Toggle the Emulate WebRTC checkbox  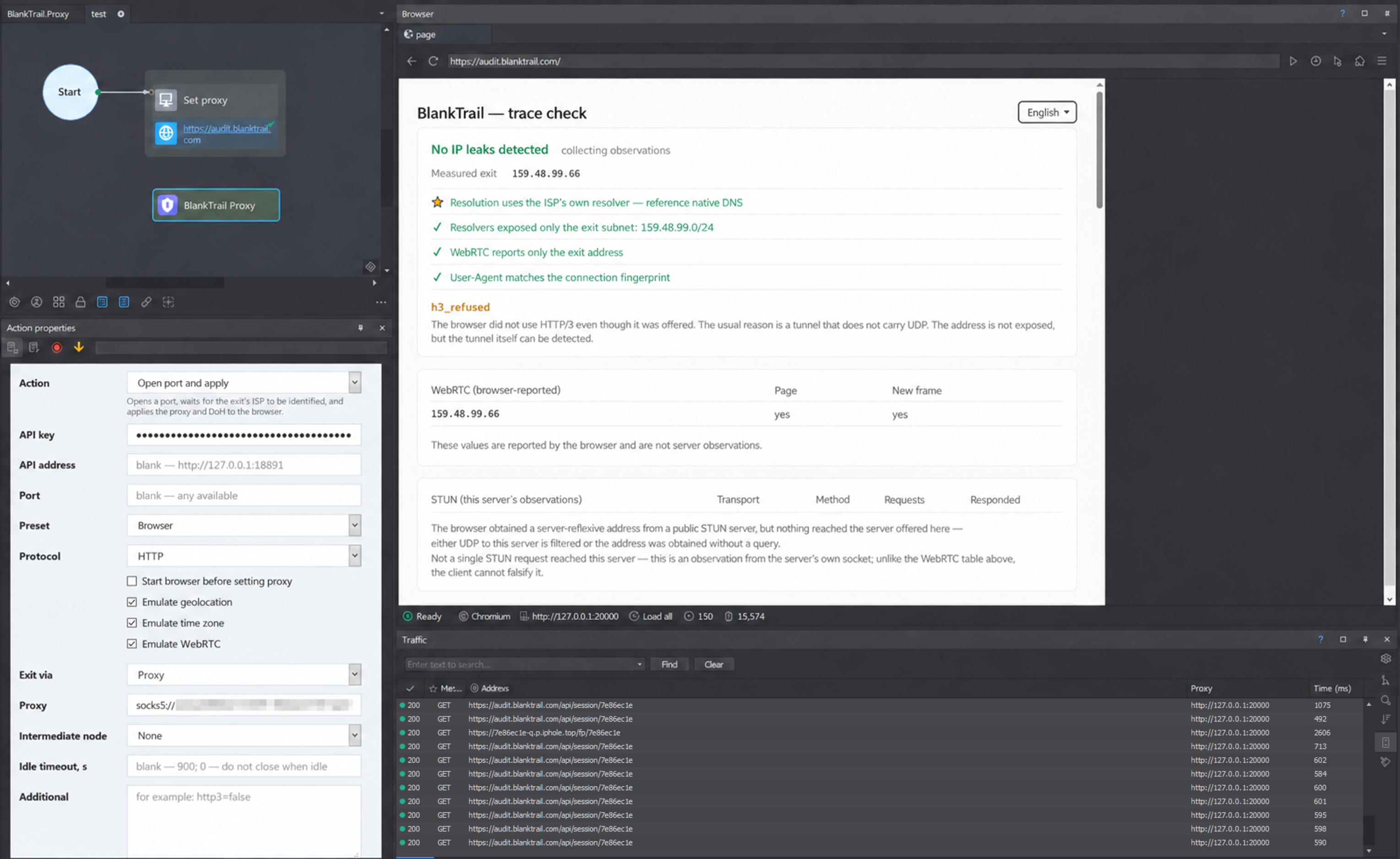(132, 644)
